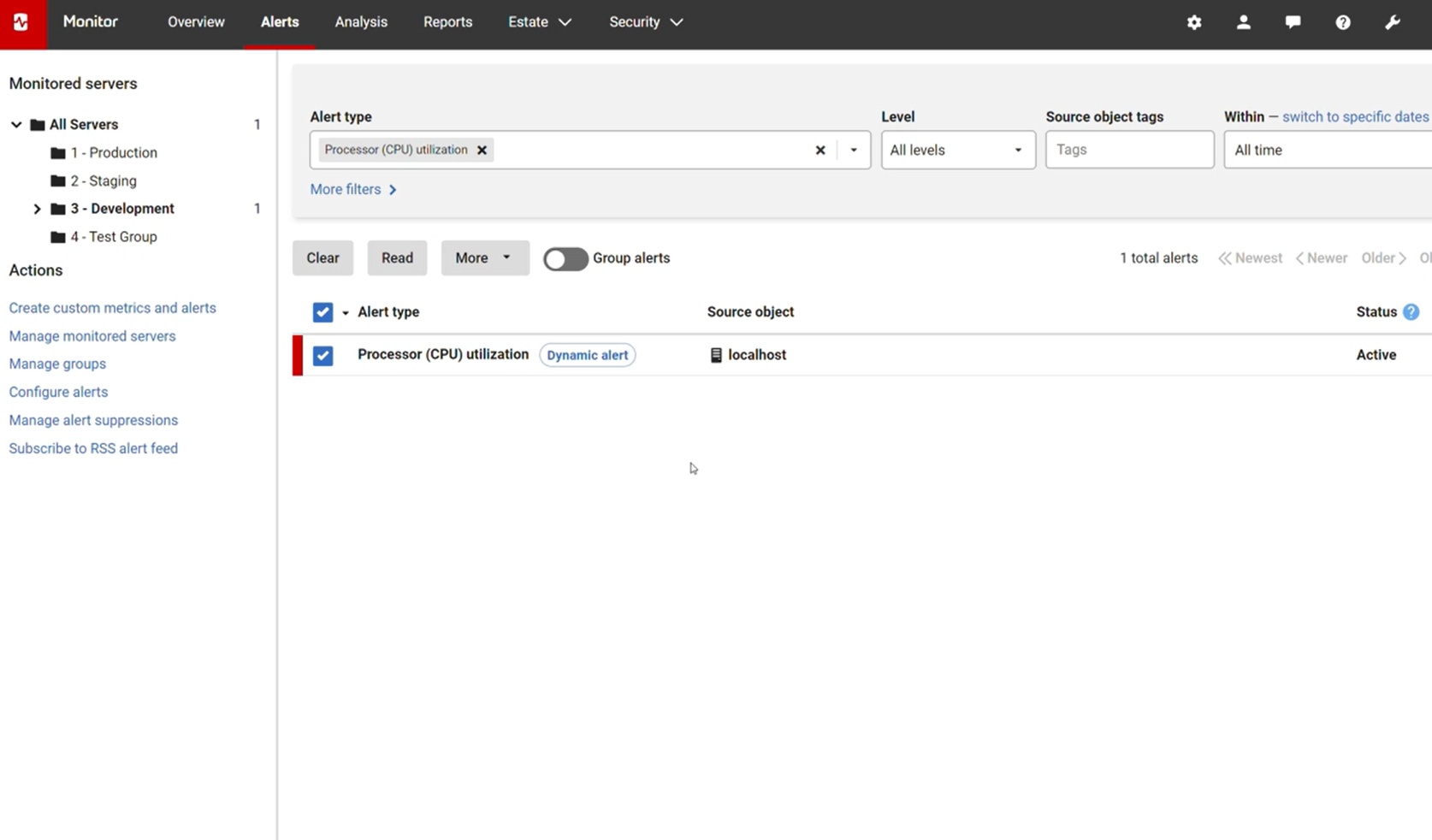
Task: Click the All time date range field
Action: point(1326,150)
